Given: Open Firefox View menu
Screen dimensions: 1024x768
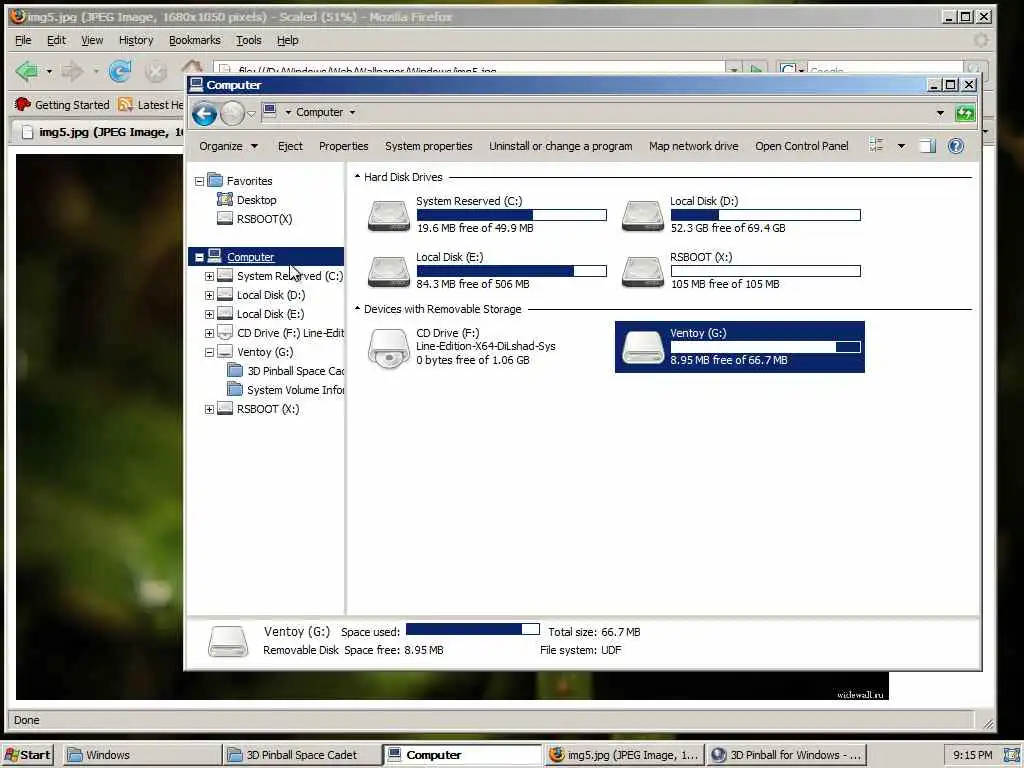Looking at the screenshot, I should coord(92,40).
